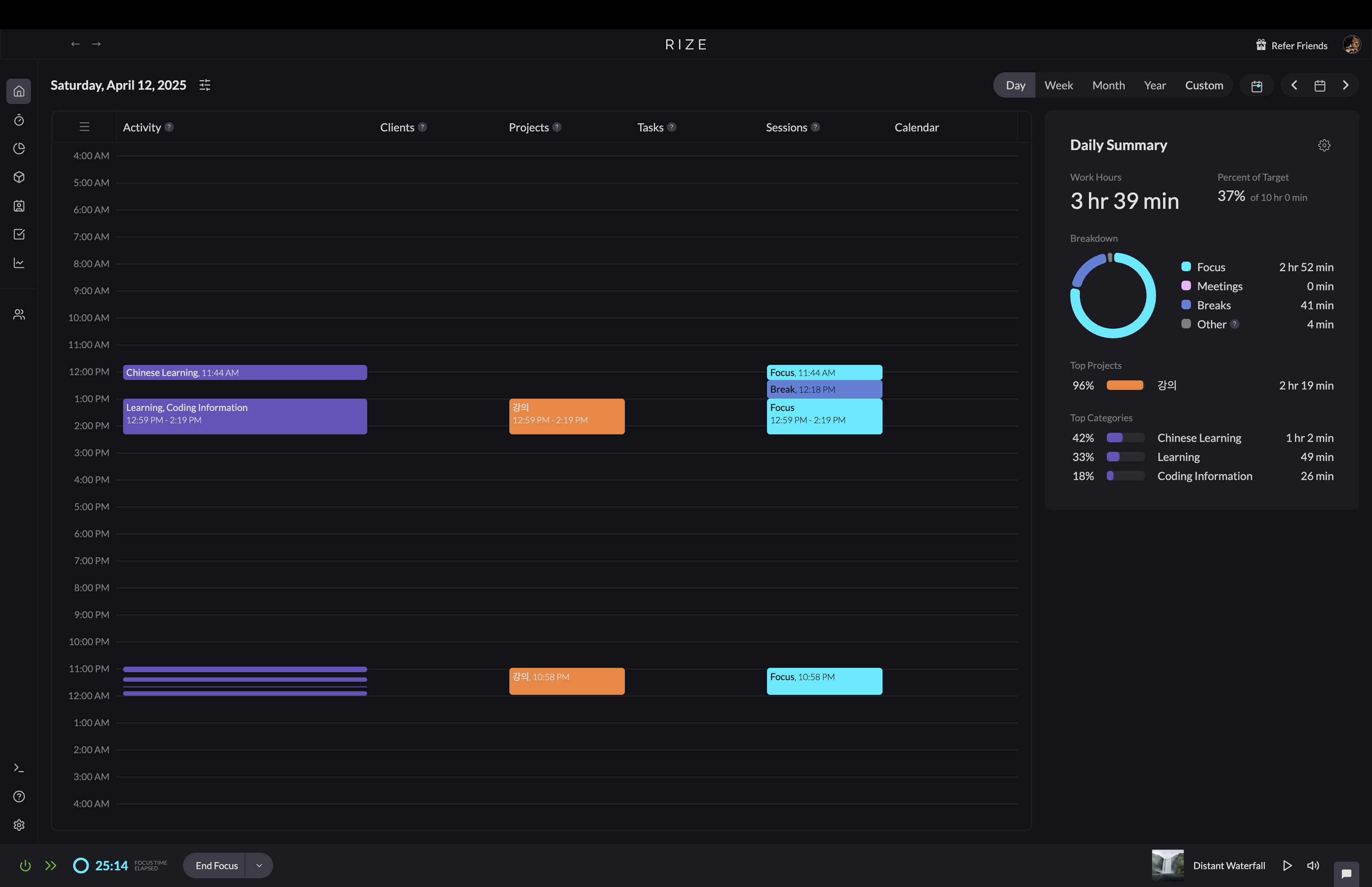Play the Distant Waterfall sound
This screenshot has width=1372, height=887.
[x=1287, y=865]
